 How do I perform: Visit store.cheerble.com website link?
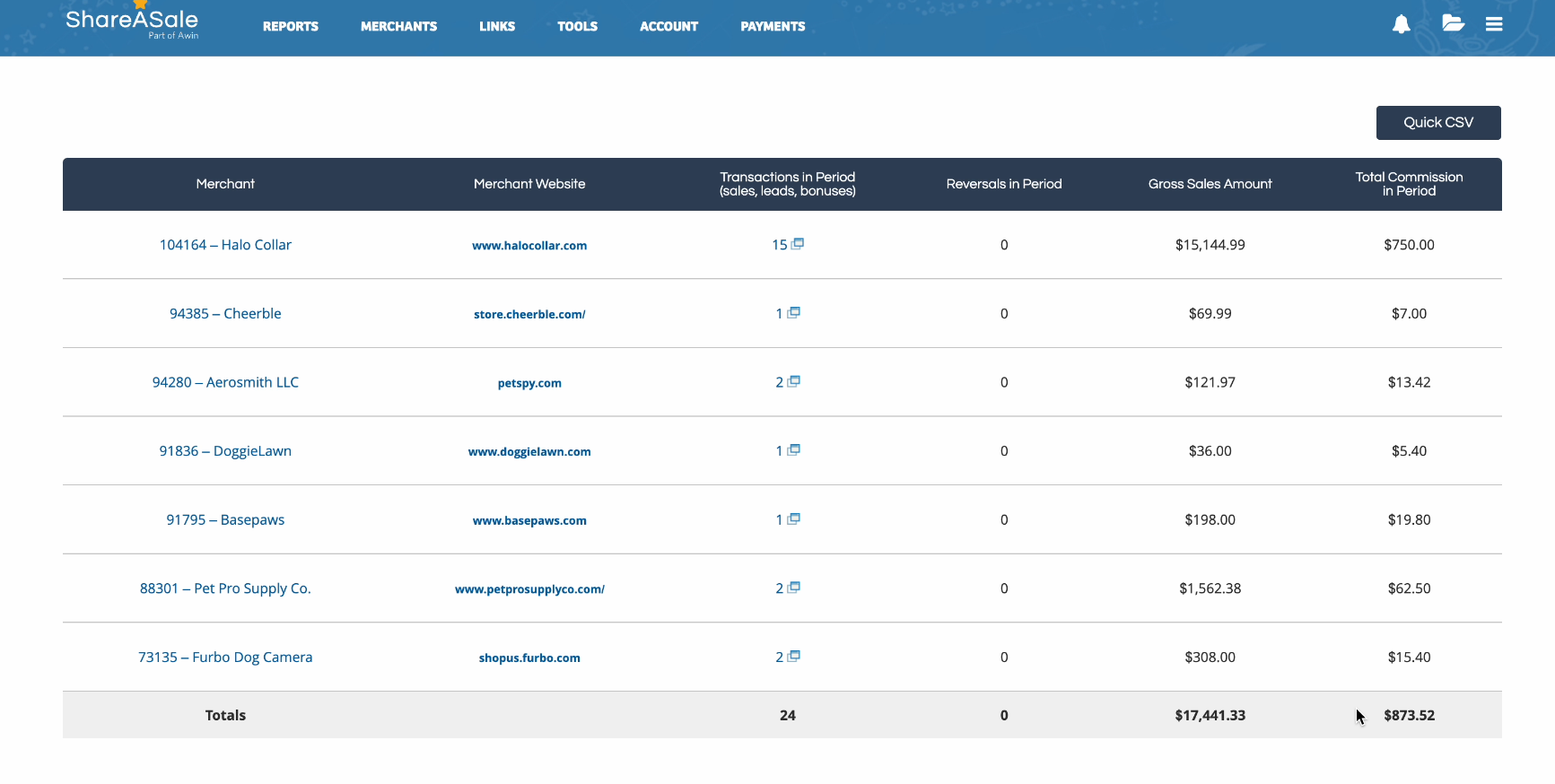(529, 315)
